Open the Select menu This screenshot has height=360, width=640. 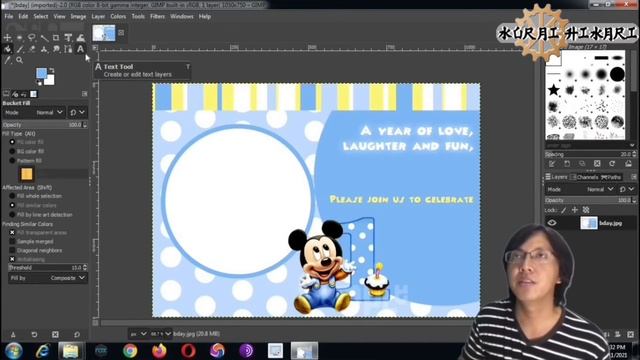pyautogui.click(x=40, y=17)
